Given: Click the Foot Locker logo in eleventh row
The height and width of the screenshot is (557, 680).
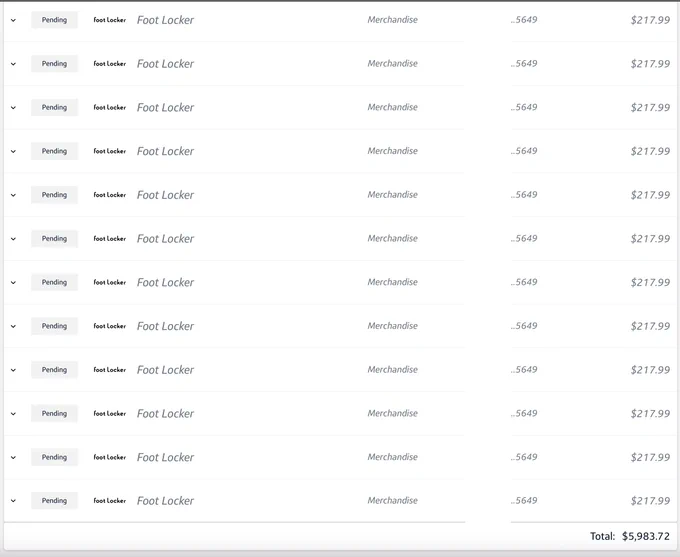Looking at the screenshot, I should point(110,457).
